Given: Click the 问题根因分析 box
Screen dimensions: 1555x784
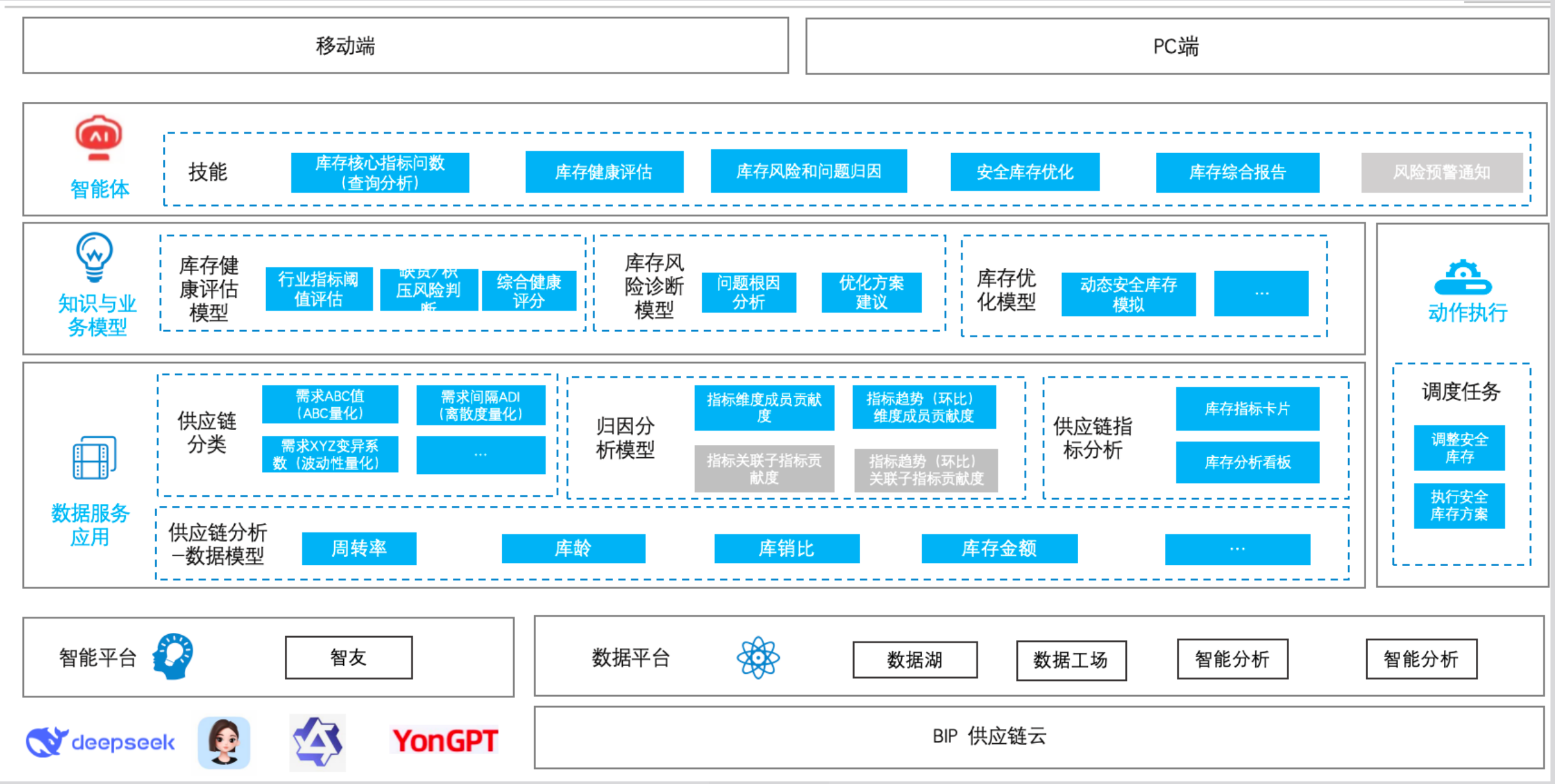Looking at the screenshot, I should [749, 292].
